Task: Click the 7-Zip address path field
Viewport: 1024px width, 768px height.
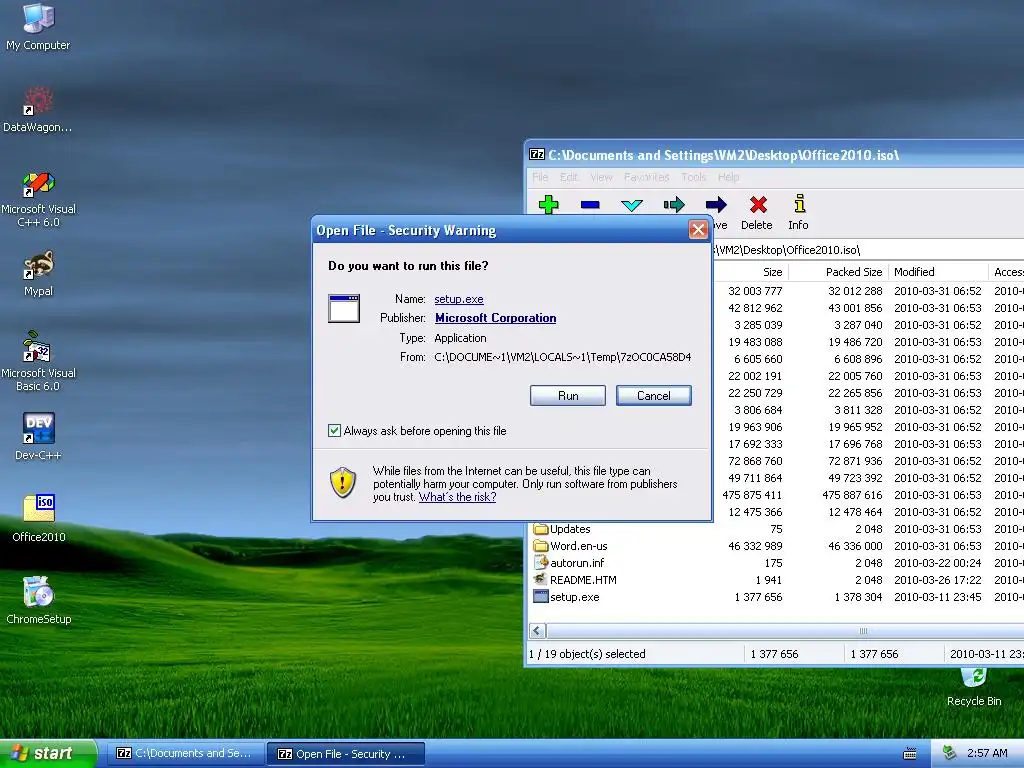Action: 869,249
